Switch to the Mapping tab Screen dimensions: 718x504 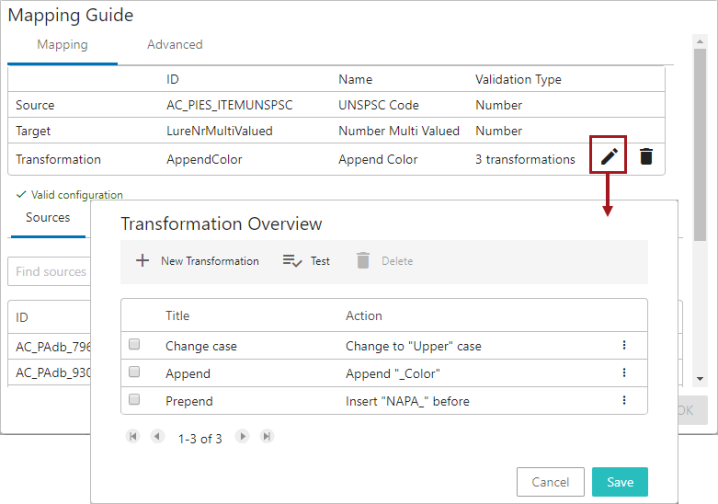62,45
